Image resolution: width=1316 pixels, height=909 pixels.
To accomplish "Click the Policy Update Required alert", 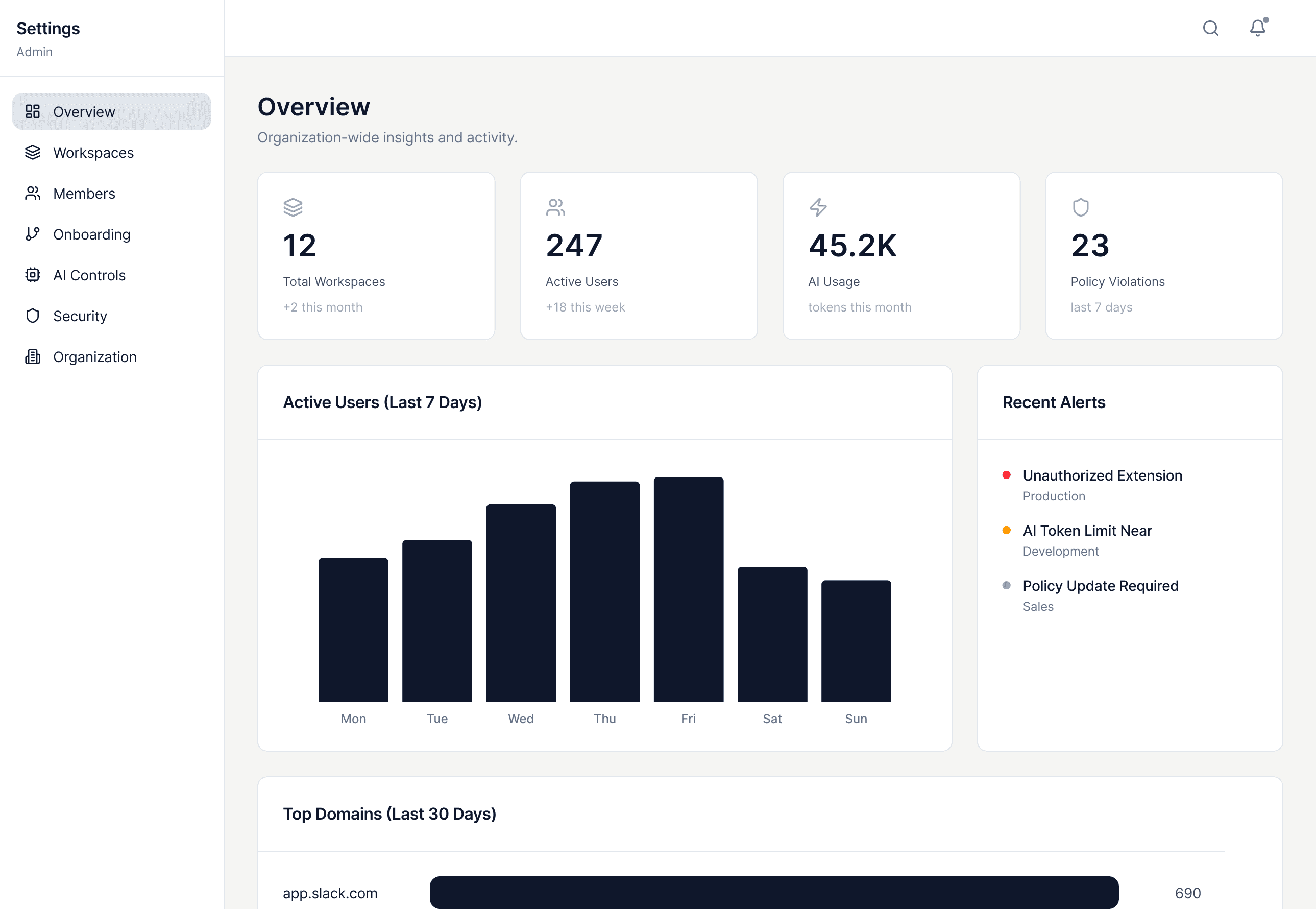I will [x=1100, y=586].
